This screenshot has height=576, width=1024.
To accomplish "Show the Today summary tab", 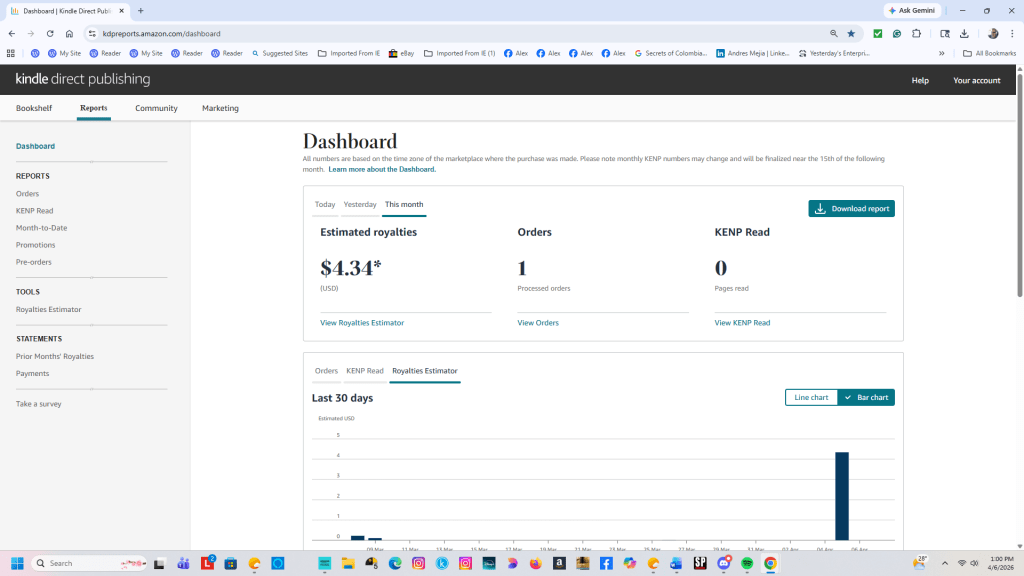I will click(325, 204).
